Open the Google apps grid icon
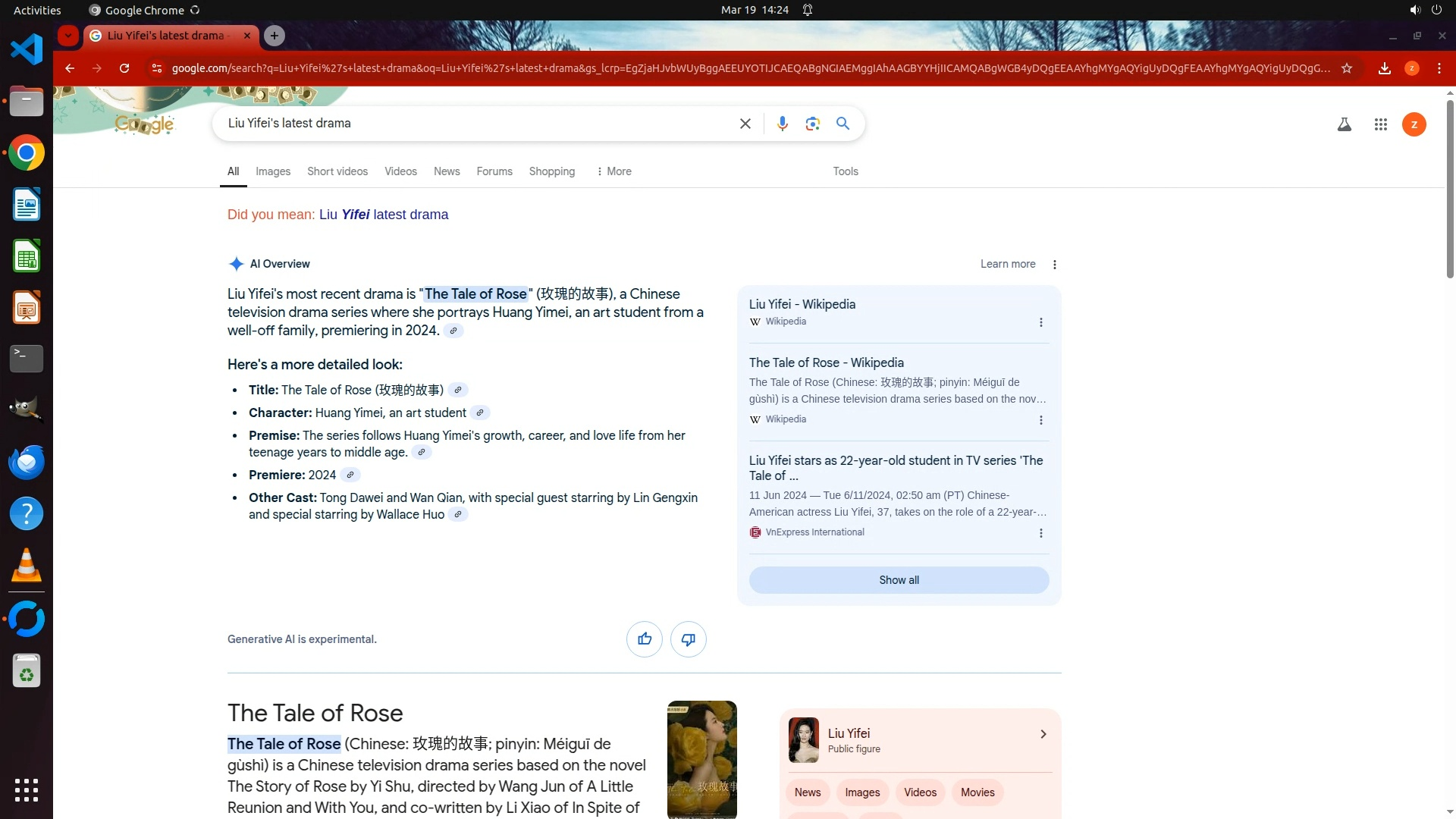 click(x=1380, y=124)
